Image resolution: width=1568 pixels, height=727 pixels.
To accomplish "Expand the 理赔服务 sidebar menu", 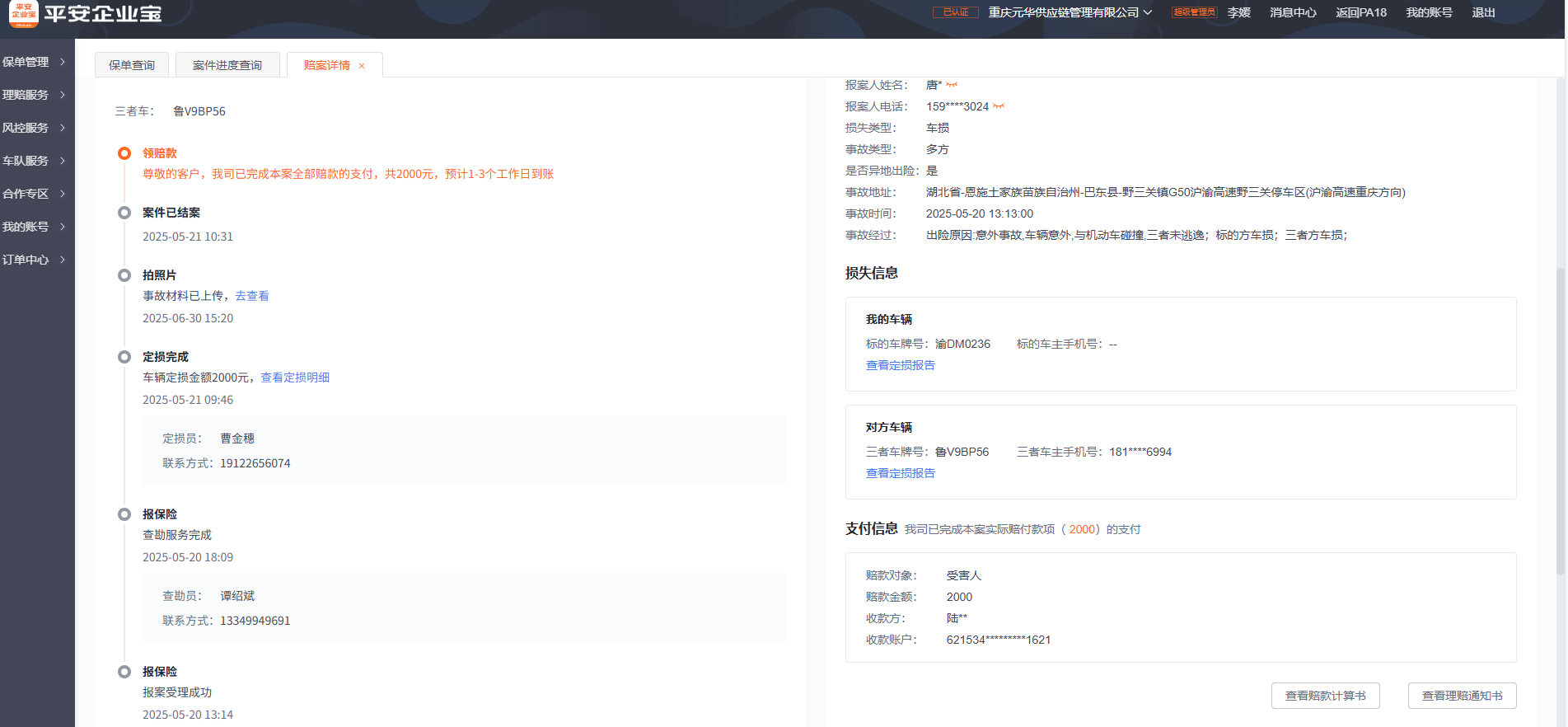I will pyautogui.click(x=34, y=95).
